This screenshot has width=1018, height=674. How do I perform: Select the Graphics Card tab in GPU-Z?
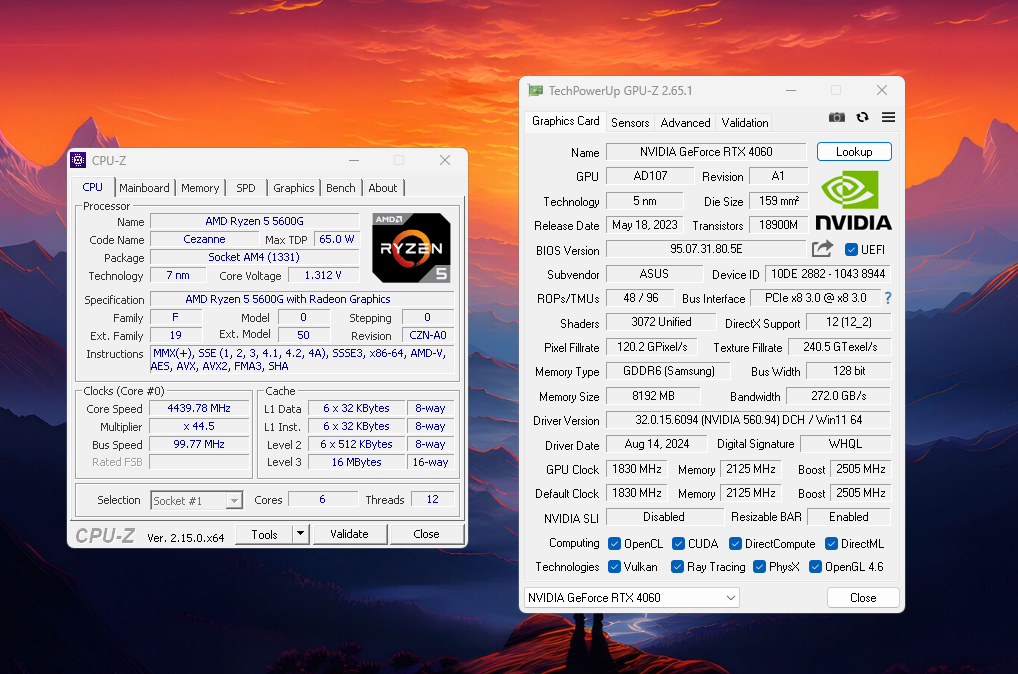click(x=565, y=121)
